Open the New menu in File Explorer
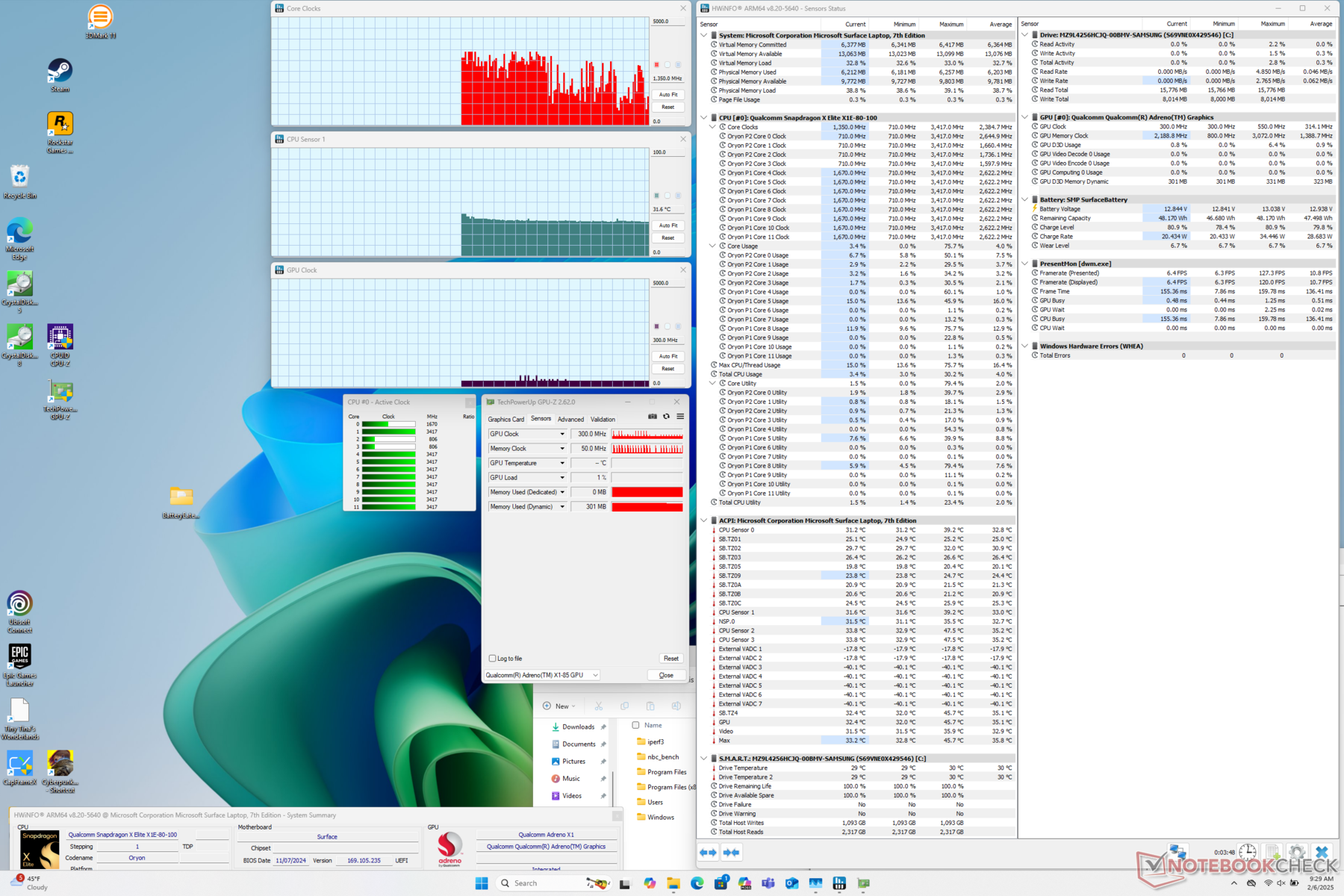1344x896 pixels. click(559, 706)
